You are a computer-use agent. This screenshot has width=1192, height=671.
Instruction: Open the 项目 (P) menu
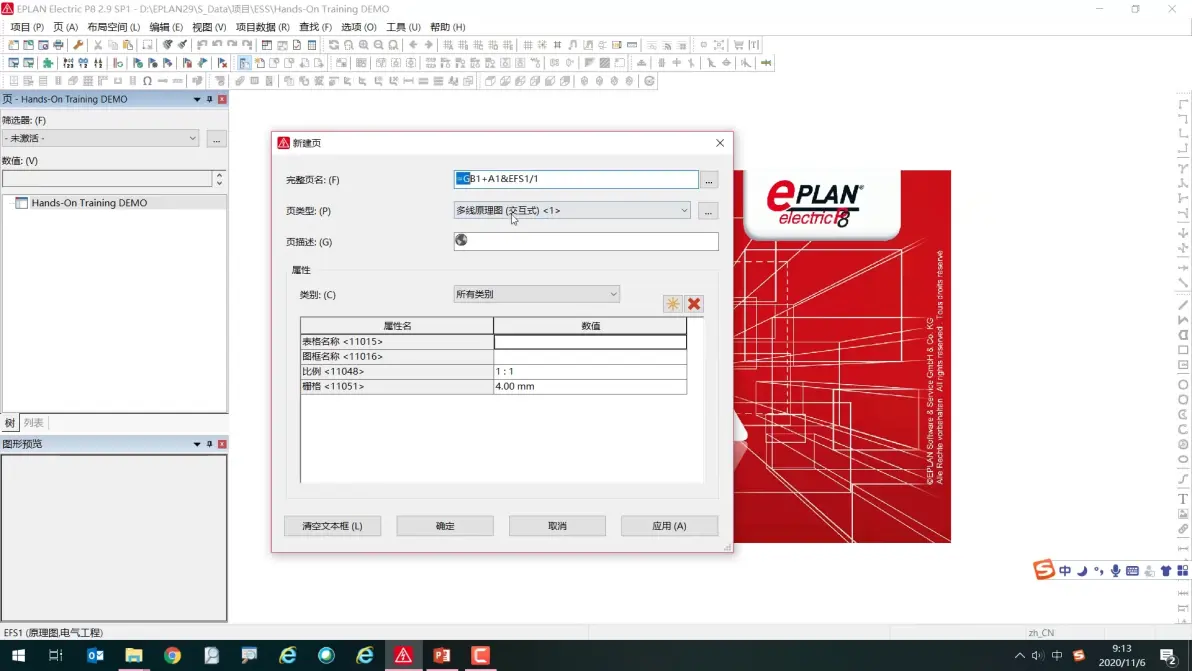click(x=27, y=27)
